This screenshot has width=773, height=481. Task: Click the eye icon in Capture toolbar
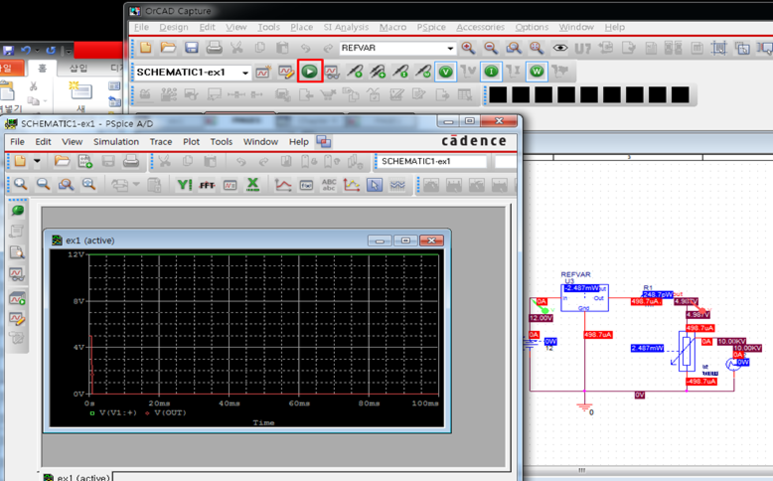tap(560, 48)
